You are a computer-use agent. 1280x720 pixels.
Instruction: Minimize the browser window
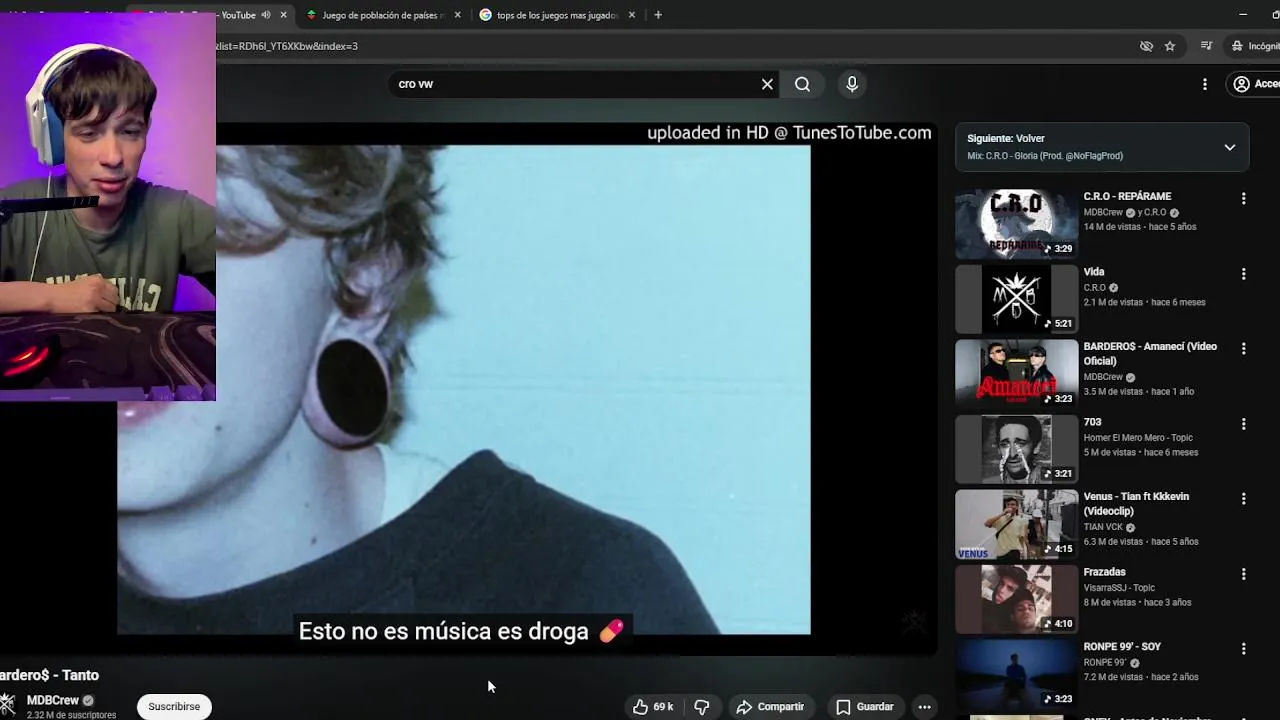tap(1243, 15)
